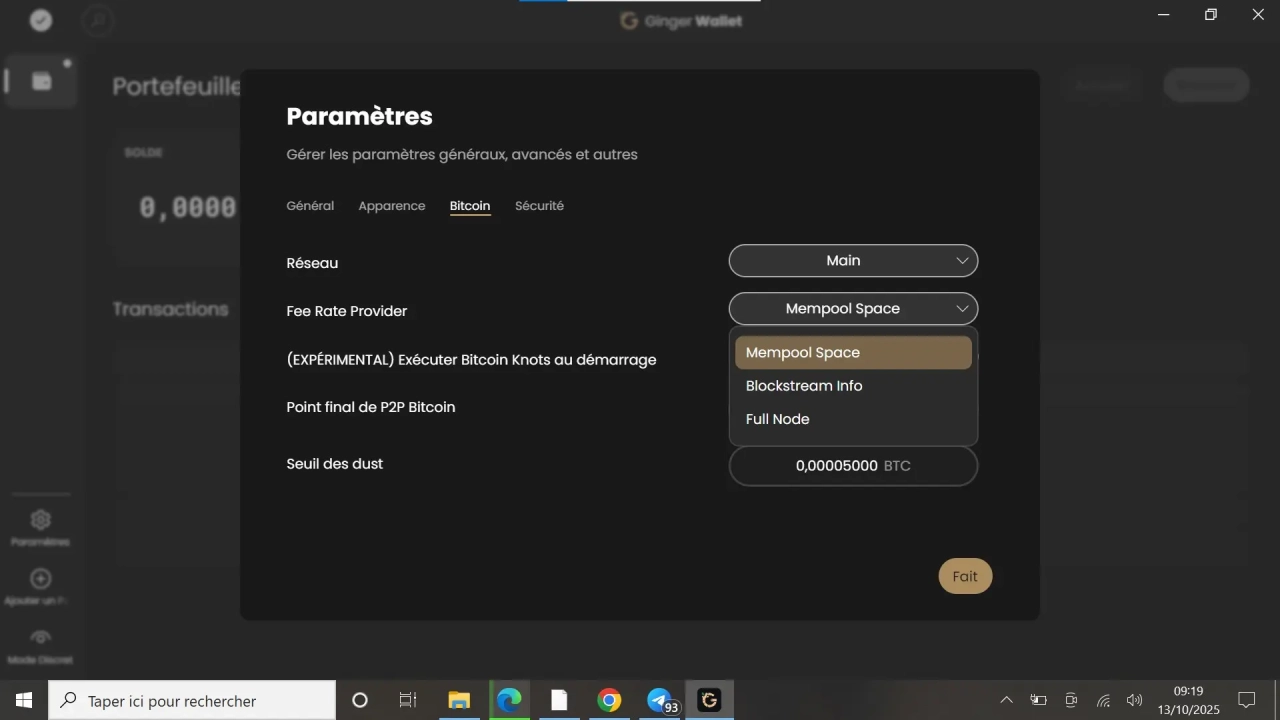Click the volume speaker tray icon
Image resolution: width=1280 pixels, height=720 pixels.
click(1134, 700)
